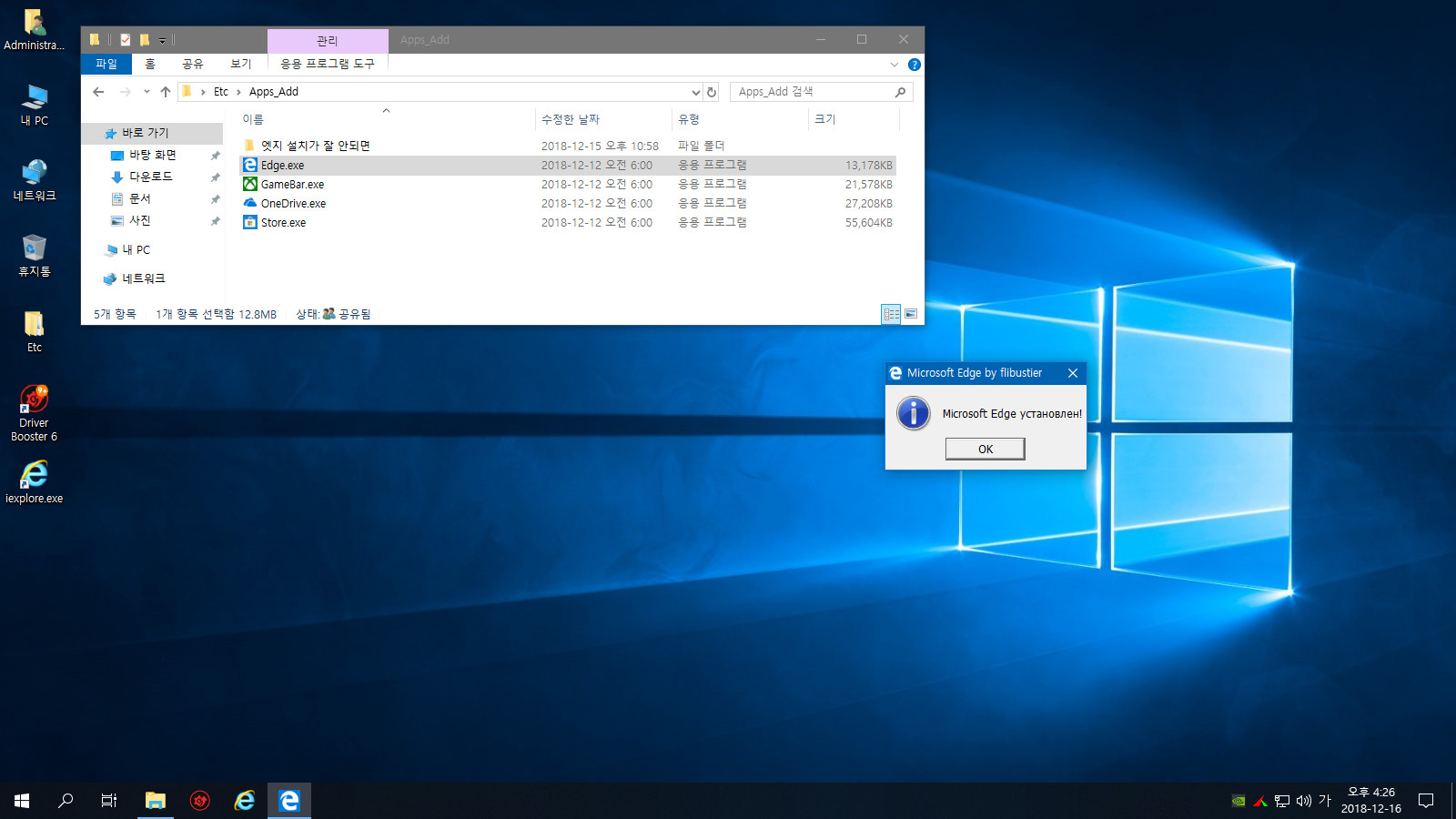Go up one folder level
The width and height of the screenshot is (1456, 819).
(166, 92)
